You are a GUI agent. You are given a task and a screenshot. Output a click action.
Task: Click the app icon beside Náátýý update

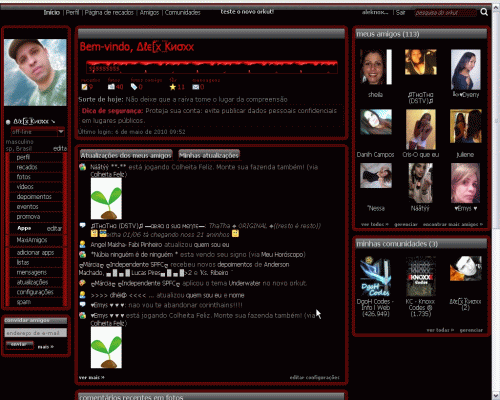(83, 167)
